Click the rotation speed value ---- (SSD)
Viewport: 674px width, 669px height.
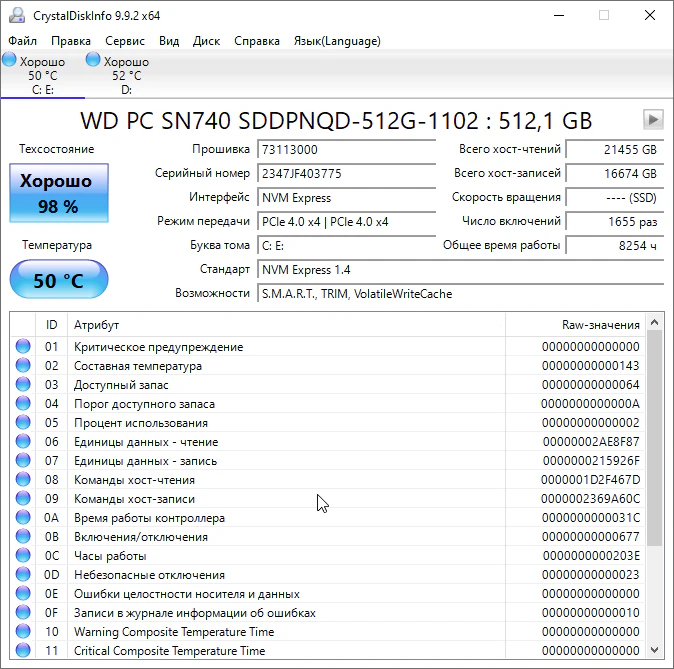[x=615, y=198]
